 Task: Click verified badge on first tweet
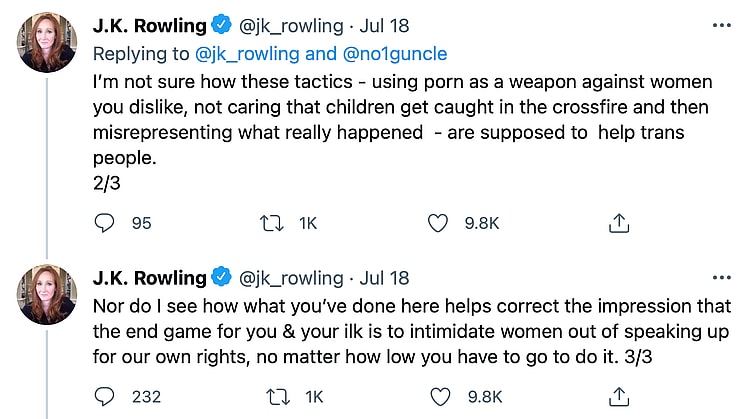tap(221, 25)
